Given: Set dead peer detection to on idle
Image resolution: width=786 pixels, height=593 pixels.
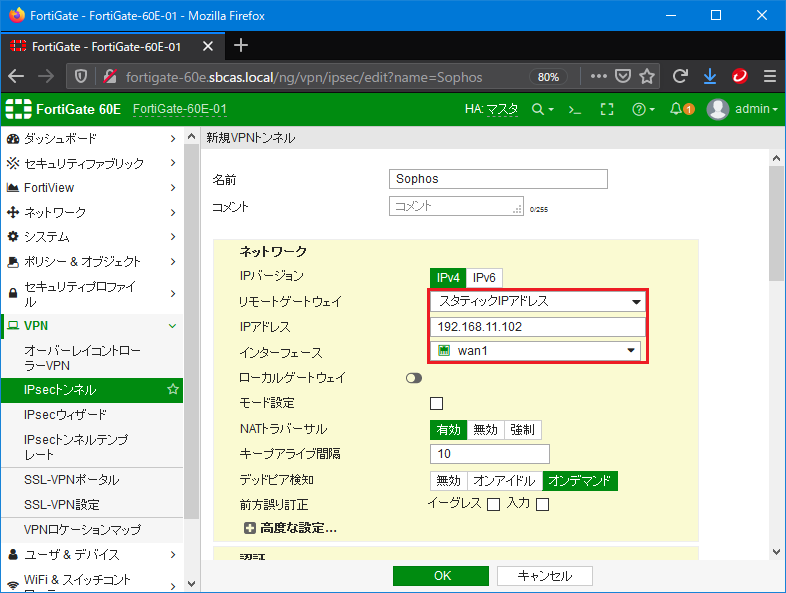Looking at the screenshot, I should click(505, 481).
